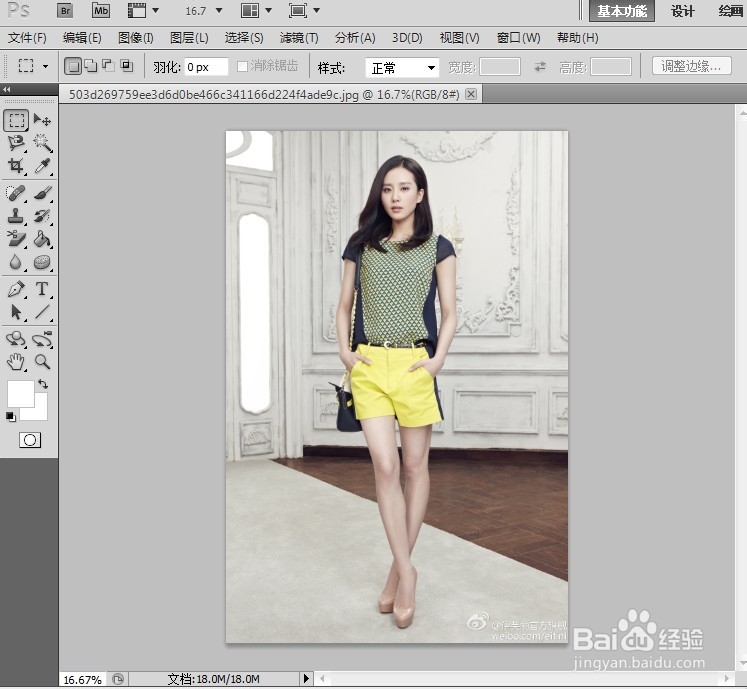The height and width of the screenshot is (689, 747).
Task: Select the Clone Stamp tool
Action: point(16,216)
